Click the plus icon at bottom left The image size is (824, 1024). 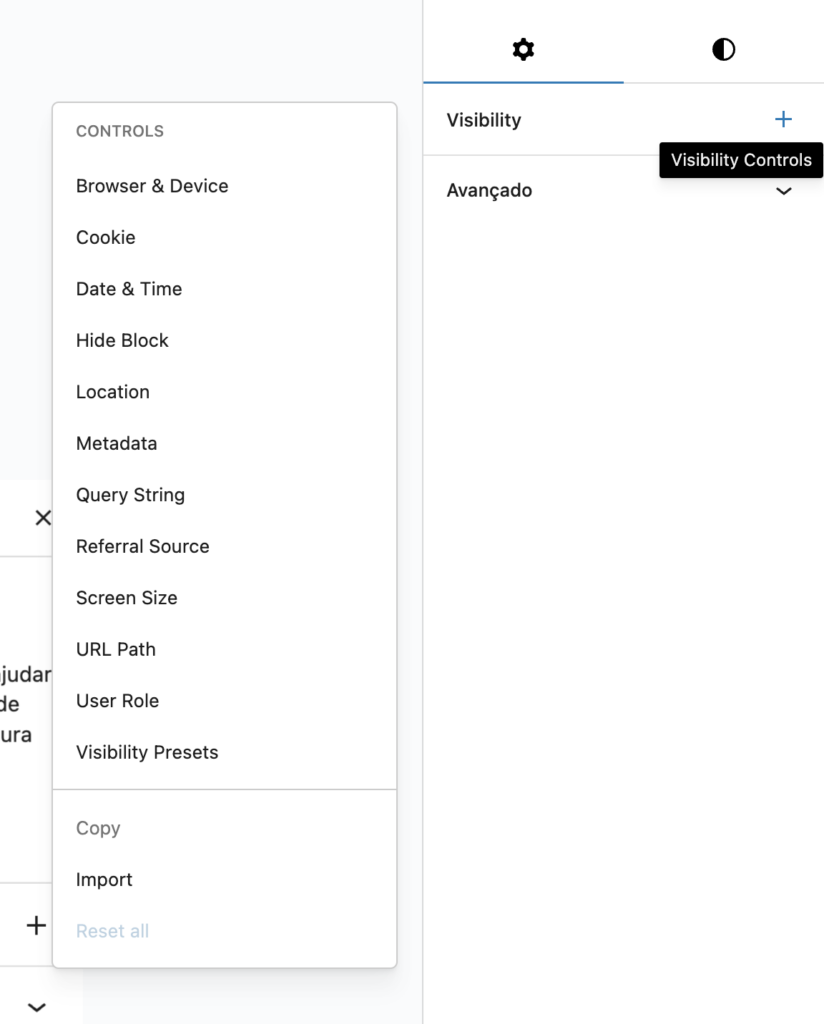tap(37, 925)
